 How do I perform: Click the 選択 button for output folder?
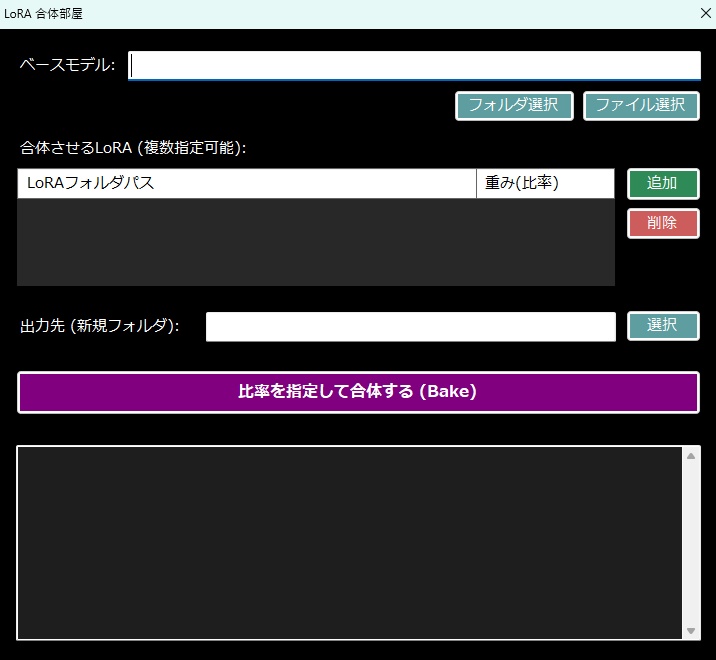663,326
